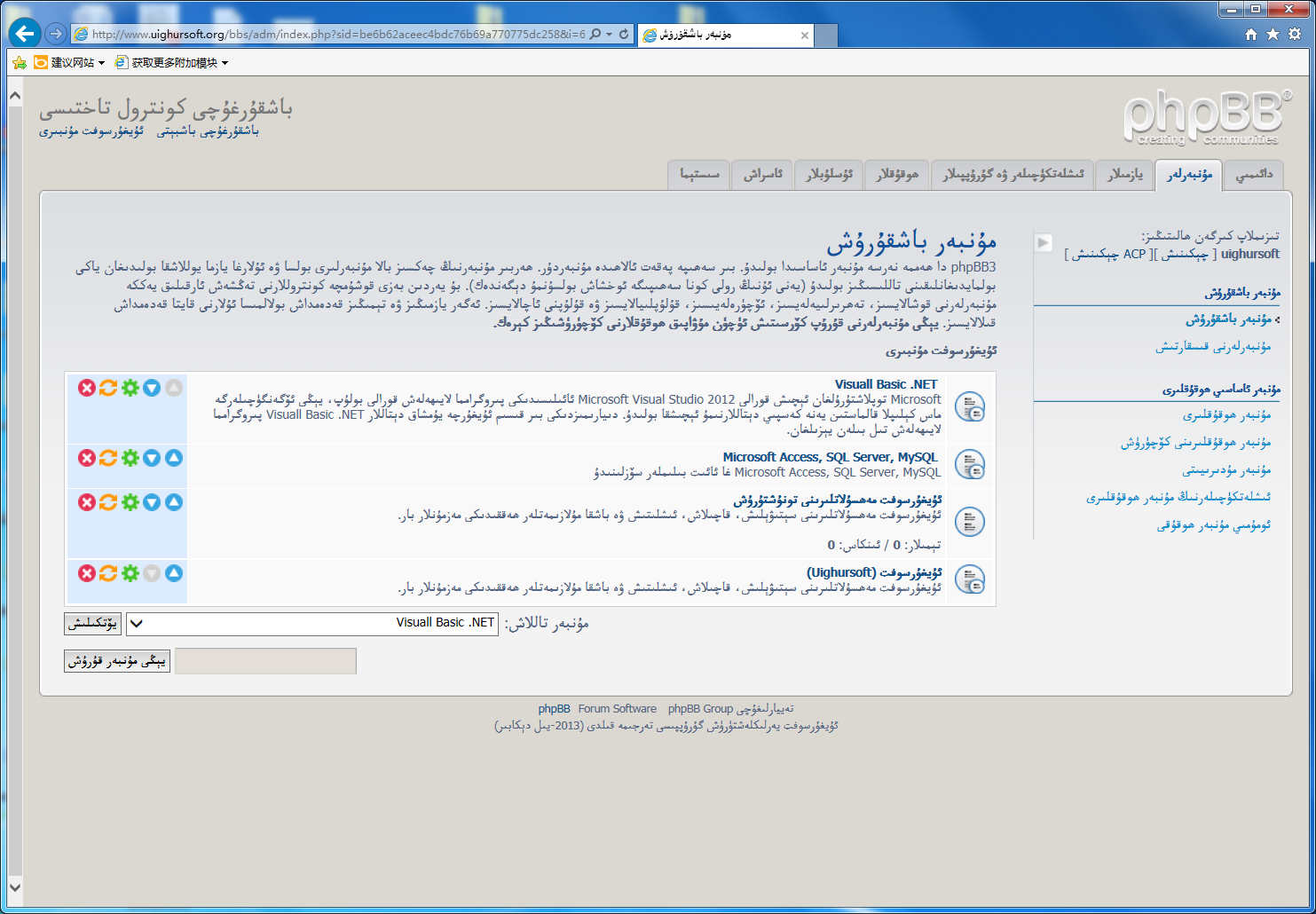1316x914 pixels.
Task: Open the forum selection dropdown showing Visuall Basic .NET
Action: (312, 624)
